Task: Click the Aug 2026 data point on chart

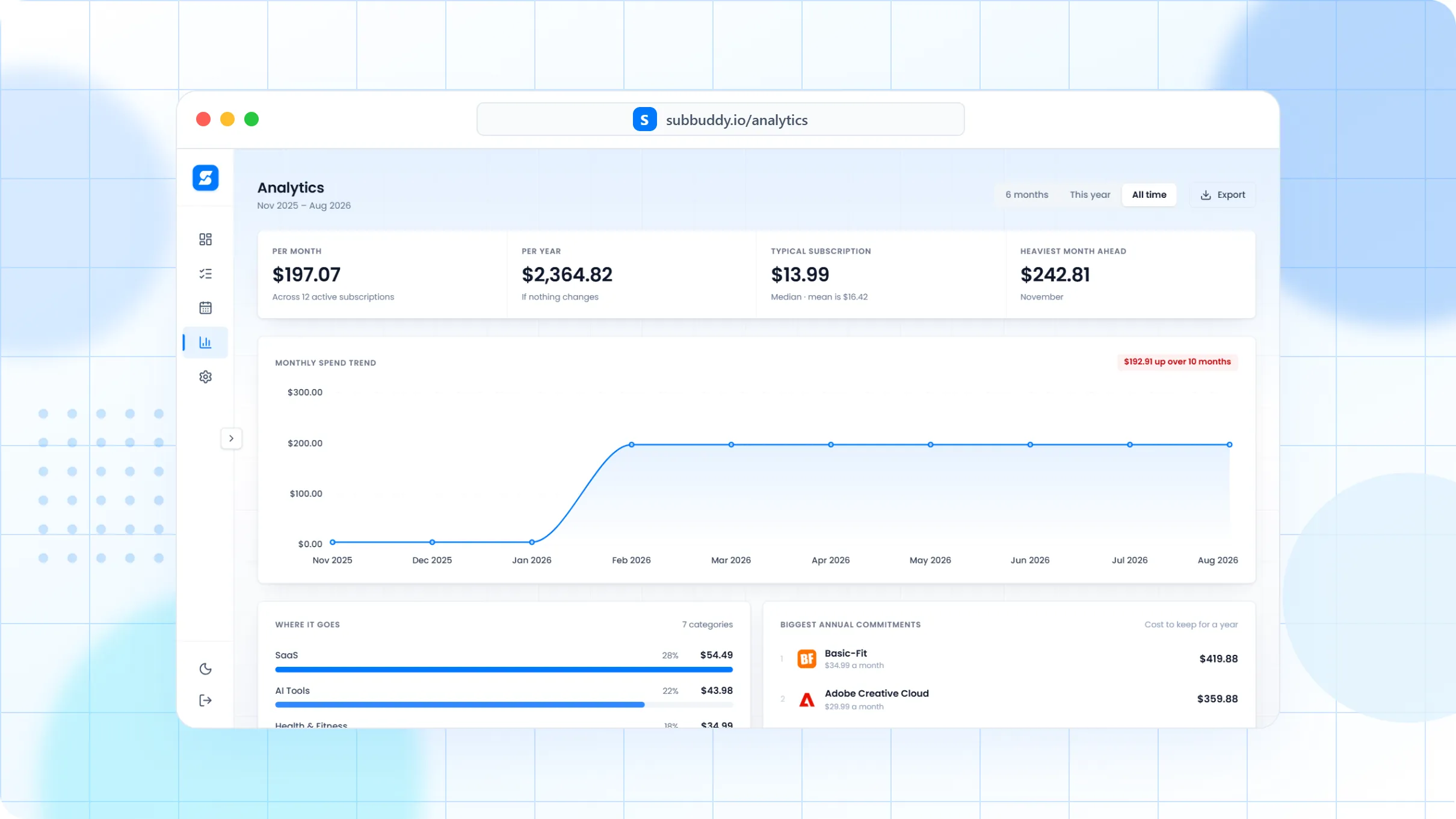Action: click(1229, 445)
